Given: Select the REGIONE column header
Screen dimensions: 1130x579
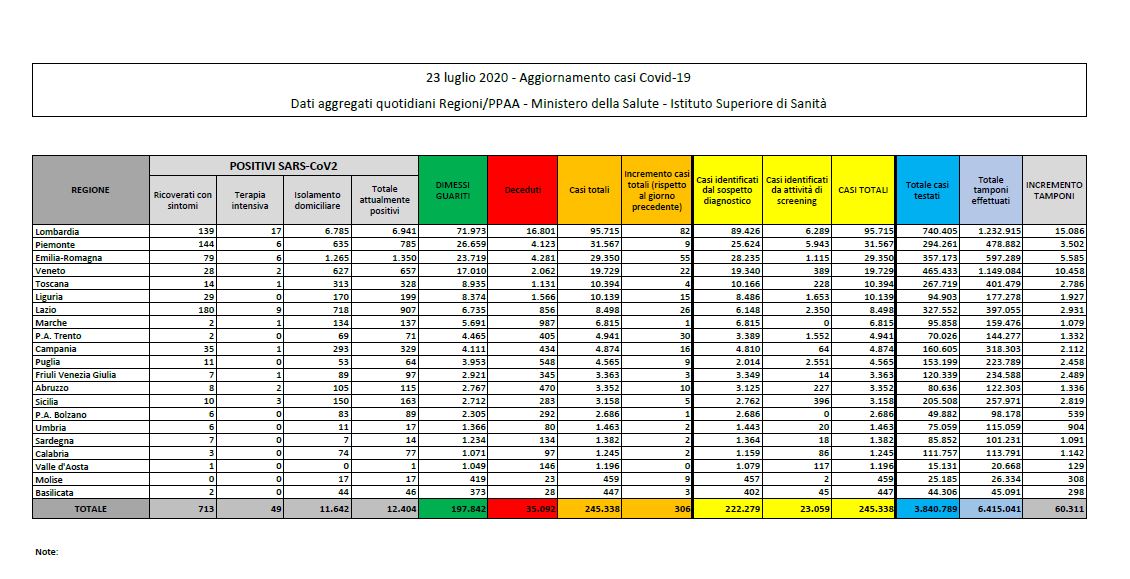Looking at the screenshot, I should 91,190.
